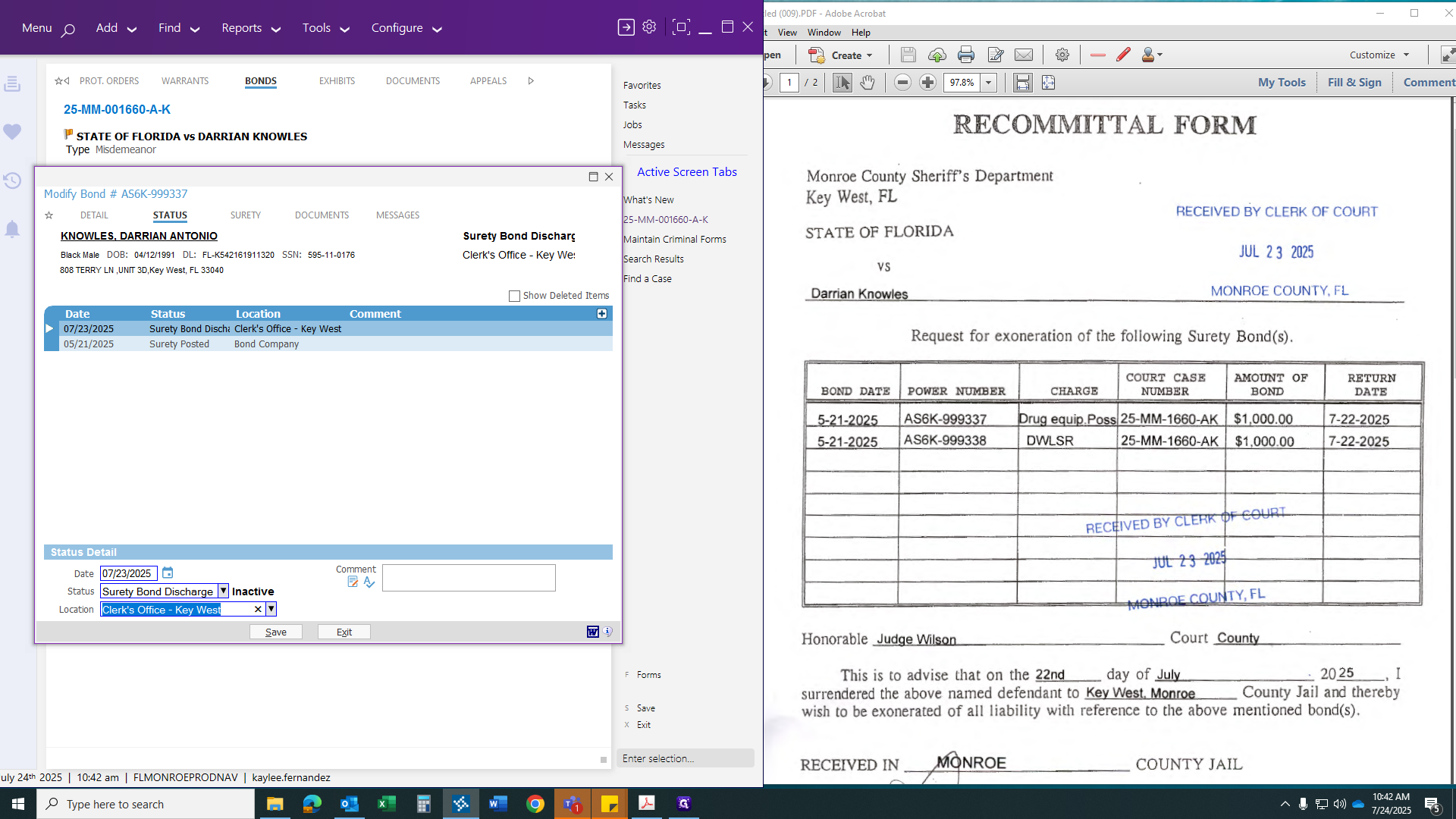Screen dimensions: 1456x819
Task: Click the Word document icon in the bond dialog
Action: 592,632
